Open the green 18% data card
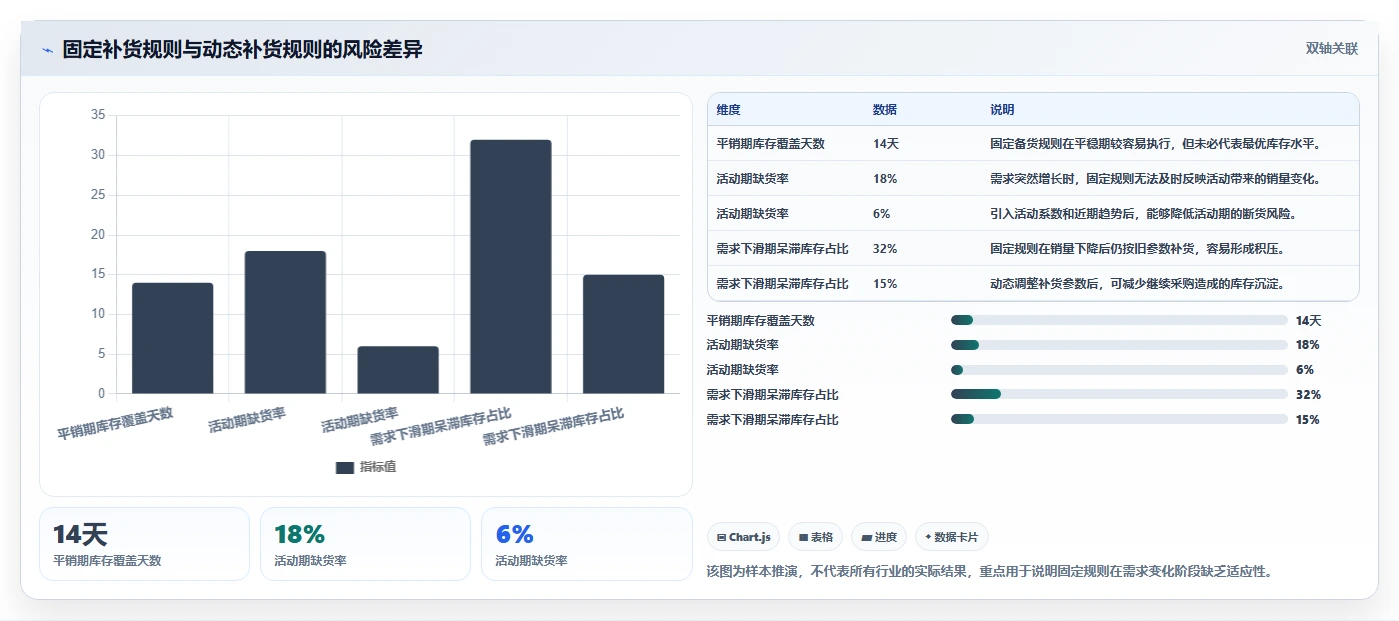Screen dimensions: 1399x621 [x=365, y=544]
